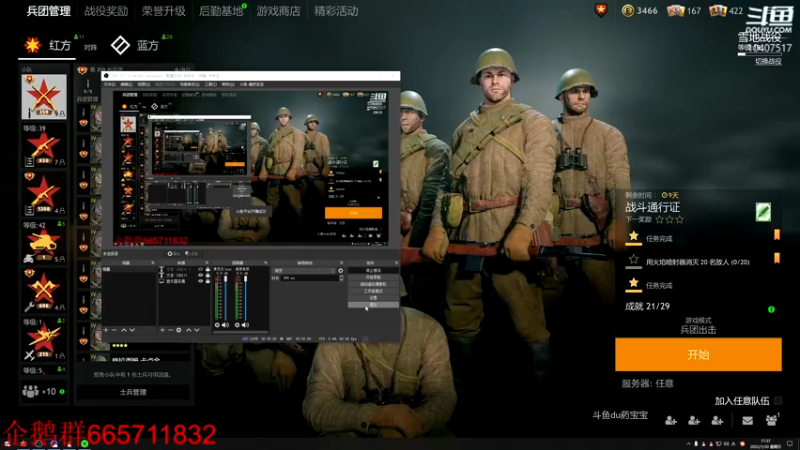Toggle lock on second text source
Viewport: 800px width, 450px height.
coord(207,275)
